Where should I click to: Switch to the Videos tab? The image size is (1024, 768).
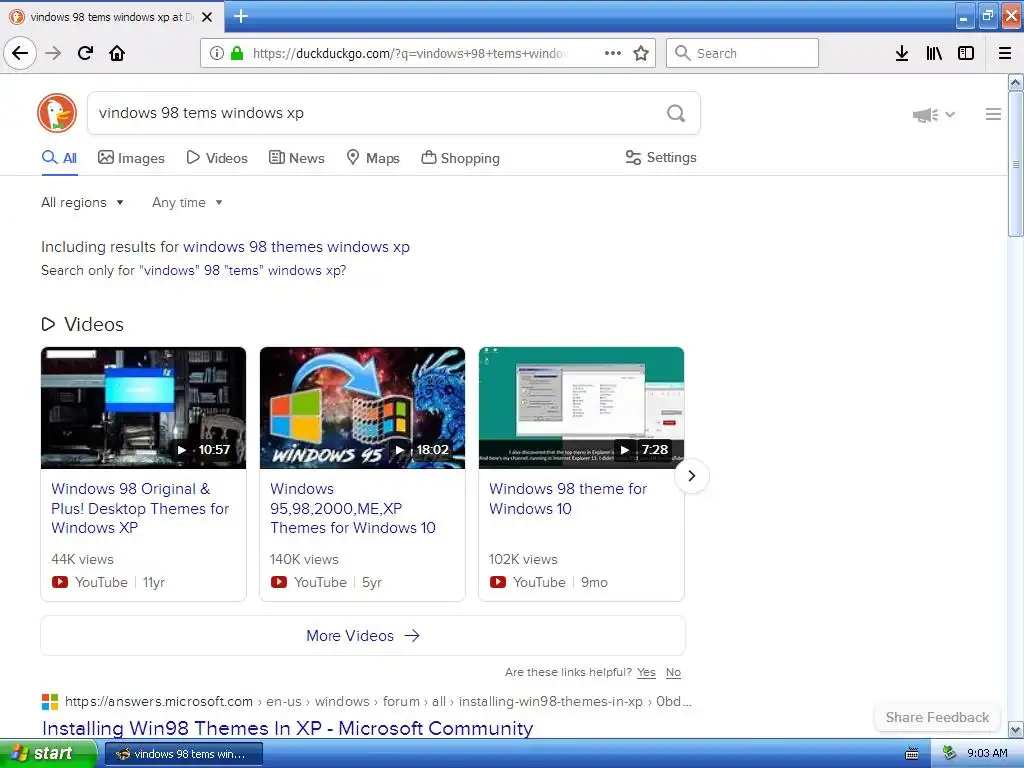click(x=217, y=158)
